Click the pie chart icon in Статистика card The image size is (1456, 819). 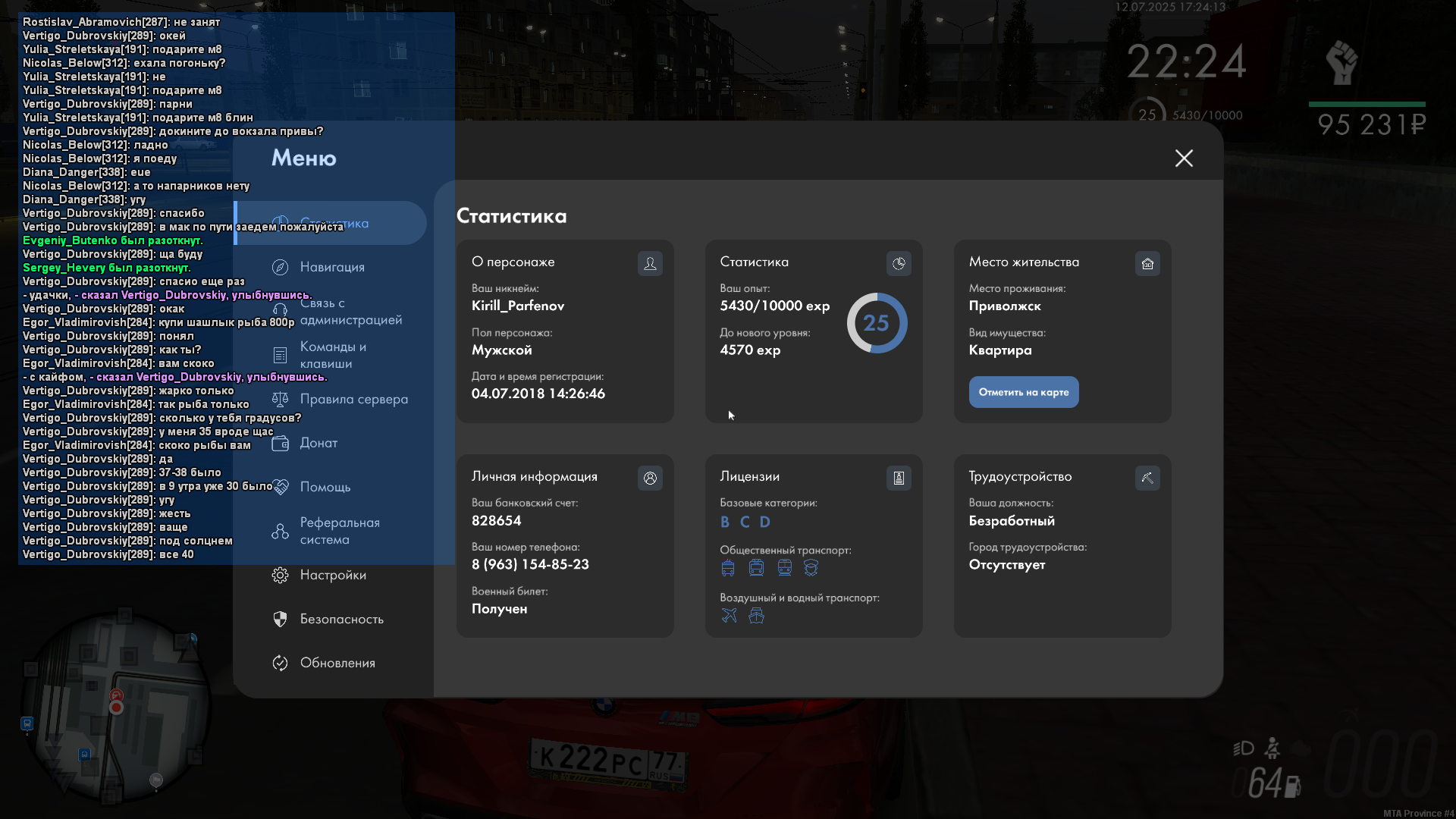(899, 263)
